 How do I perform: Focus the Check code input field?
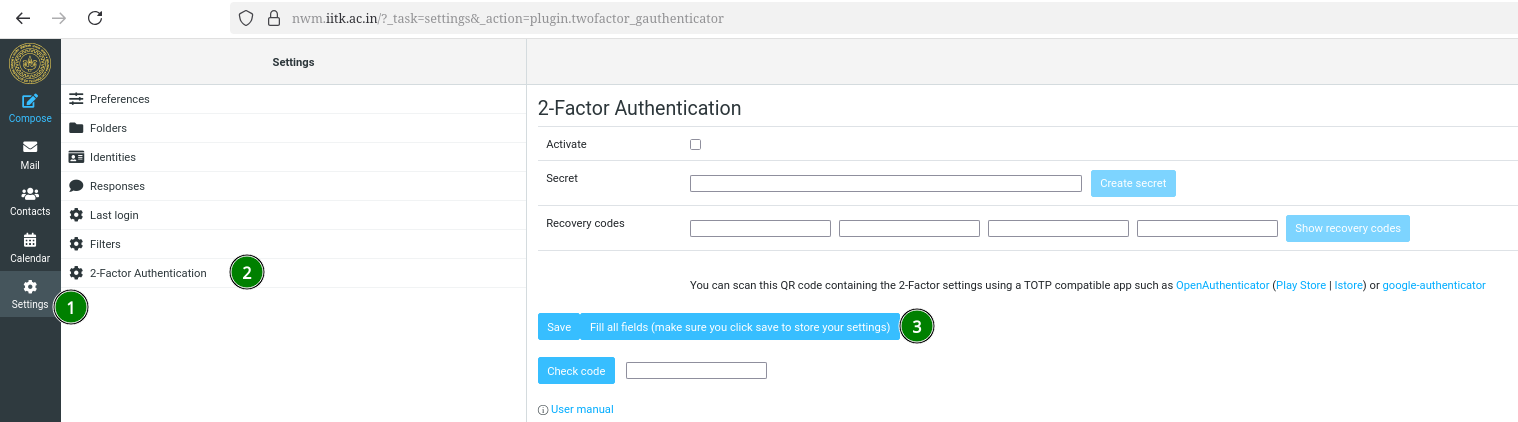[x=696, y=371]
